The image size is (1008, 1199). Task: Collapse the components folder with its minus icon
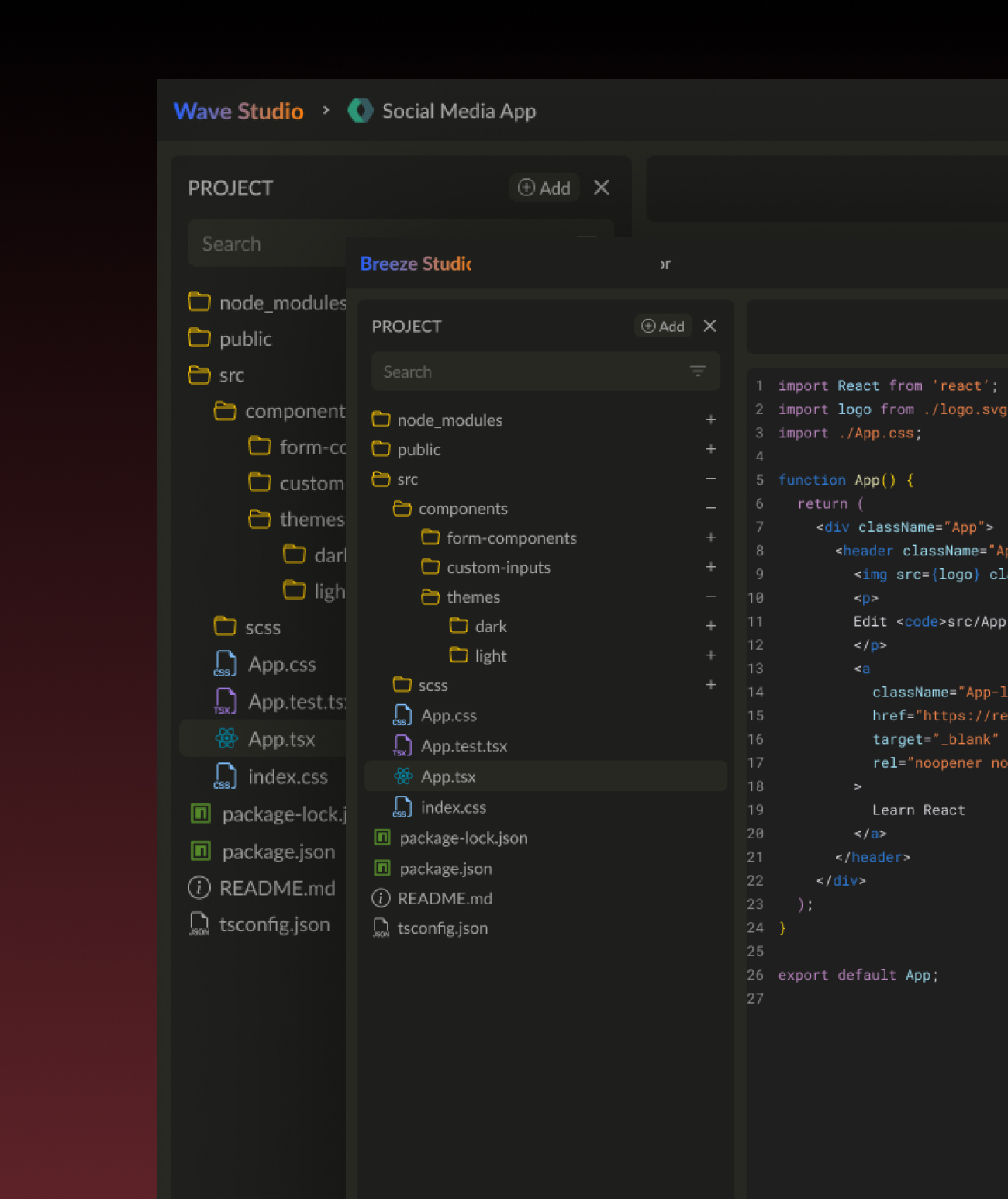click(x=710, y=508)
